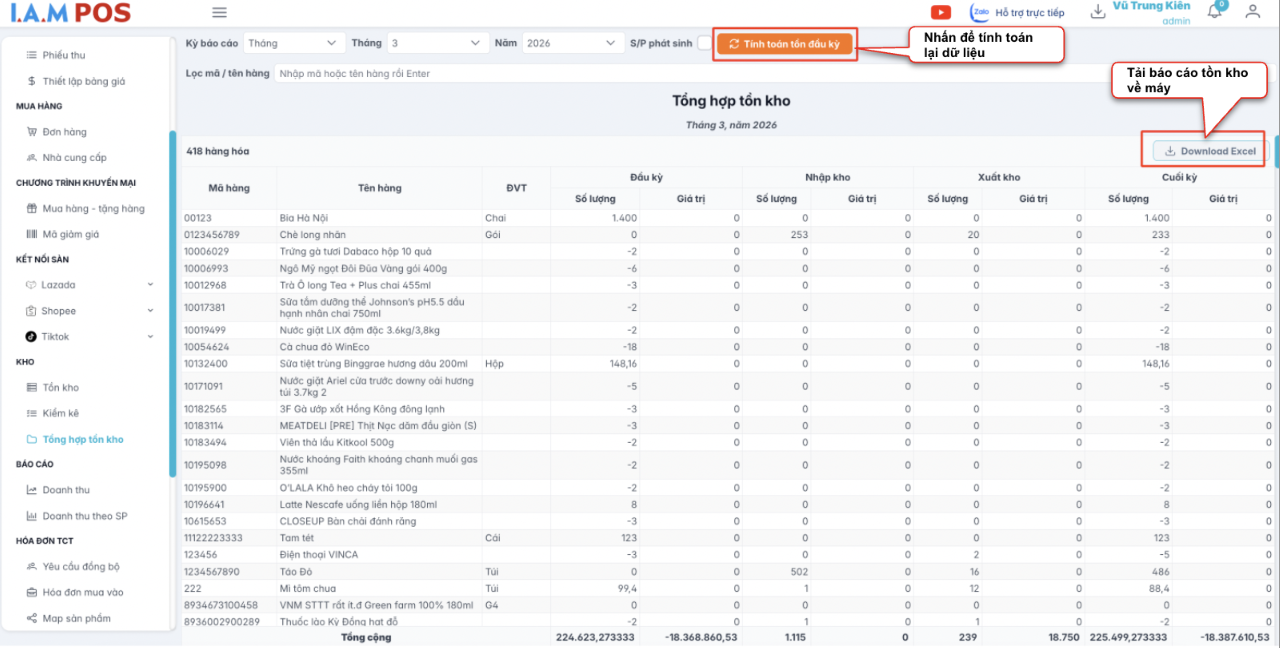Click the hamburger menu icon
This screenshot has width=1280, height=648.
pos(220,13)
